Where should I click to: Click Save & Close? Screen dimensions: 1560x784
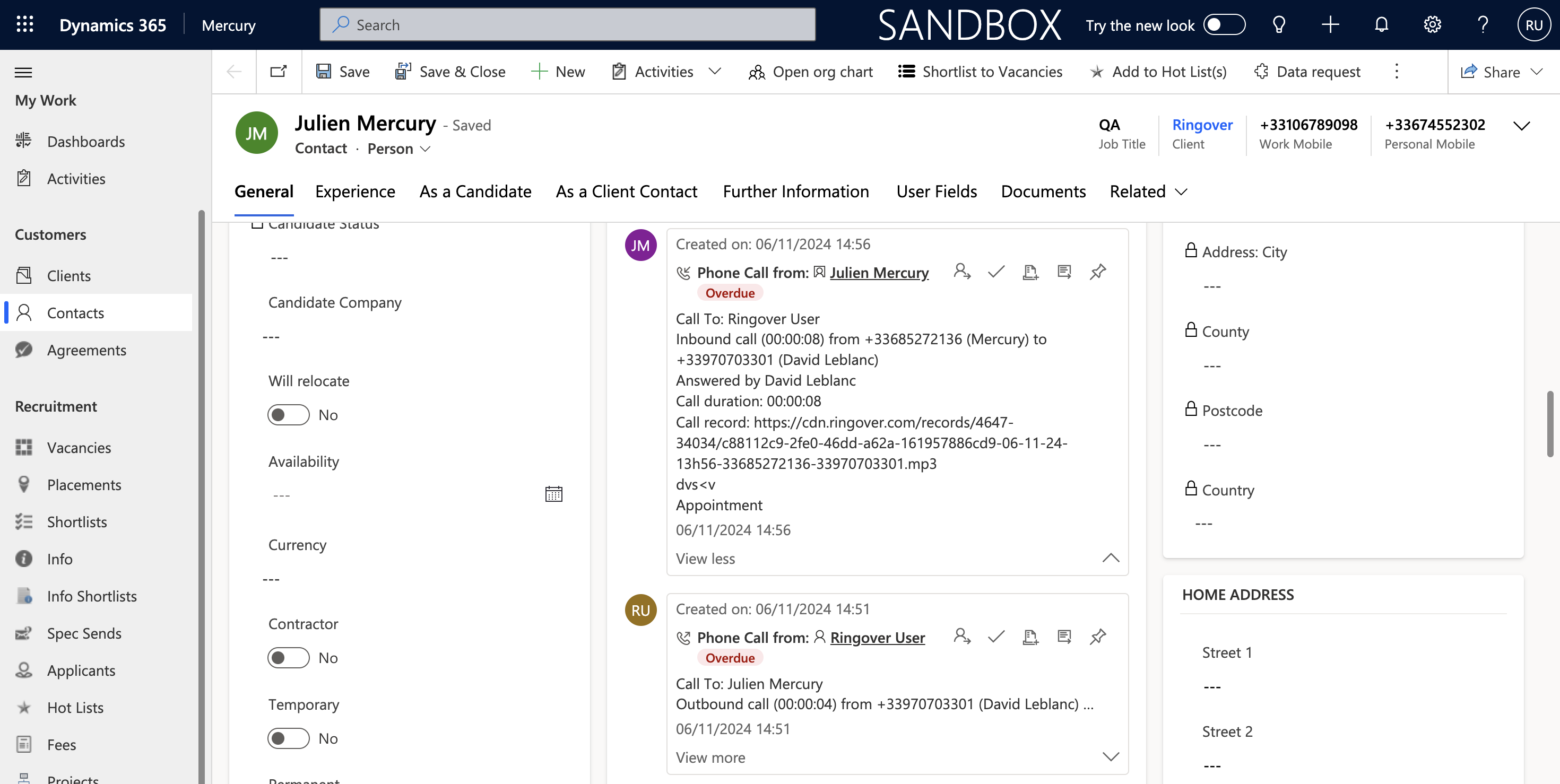pyautogui.click(x=450, y=72)
